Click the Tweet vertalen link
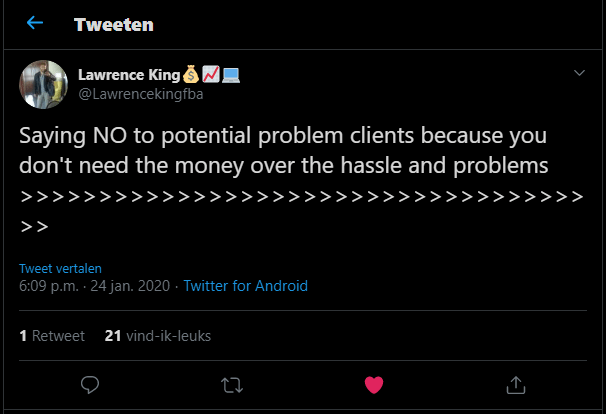The width and height of the screenshot is (606, 414). (x=60, y=268)
